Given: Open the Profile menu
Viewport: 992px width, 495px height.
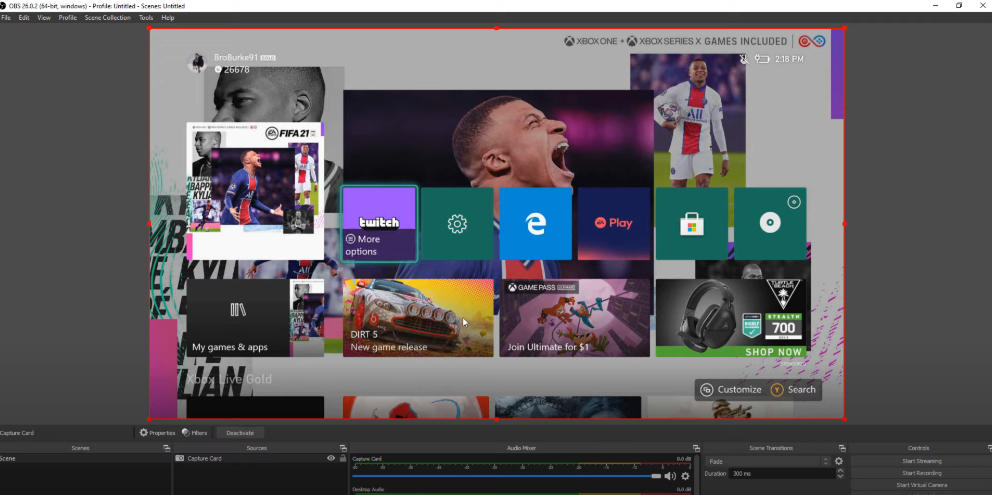Looking at the screenshot, I should coord(68,18).
